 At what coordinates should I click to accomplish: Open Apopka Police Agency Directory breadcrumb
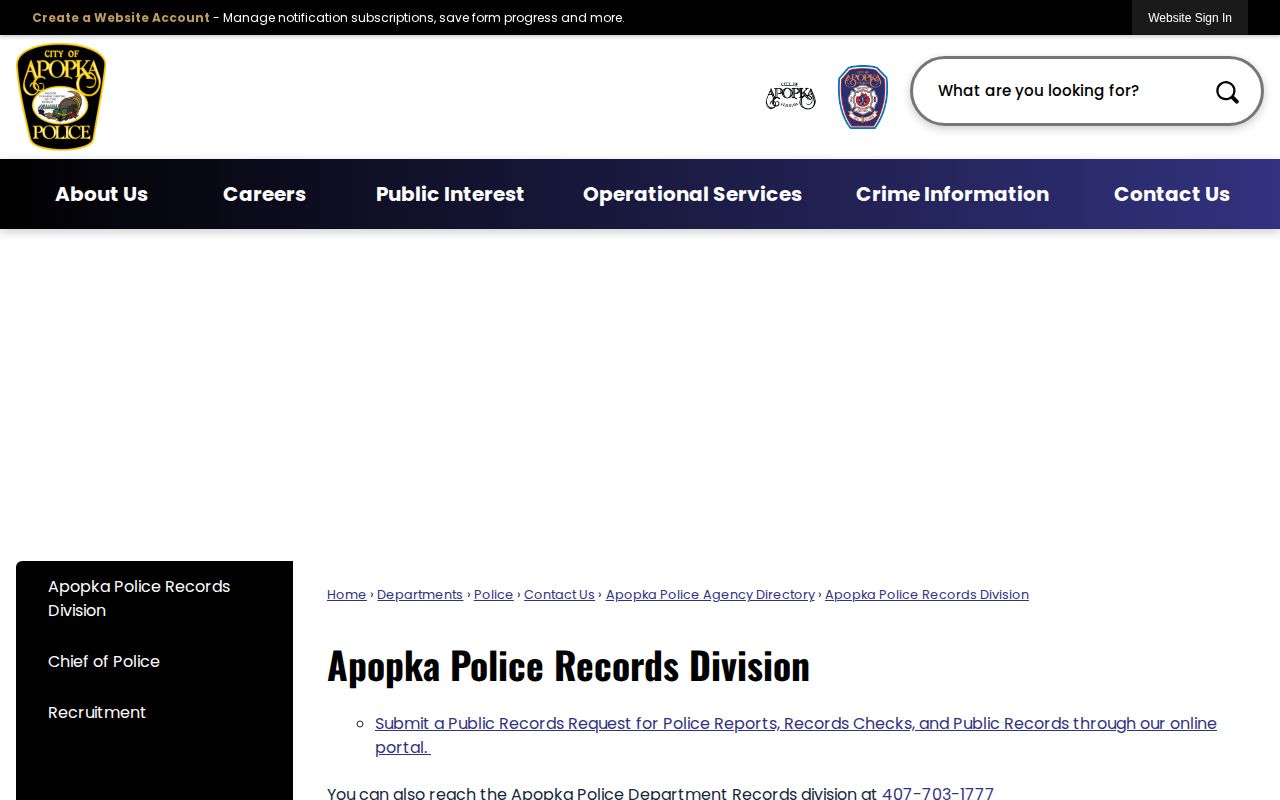[x=710, y=594]
